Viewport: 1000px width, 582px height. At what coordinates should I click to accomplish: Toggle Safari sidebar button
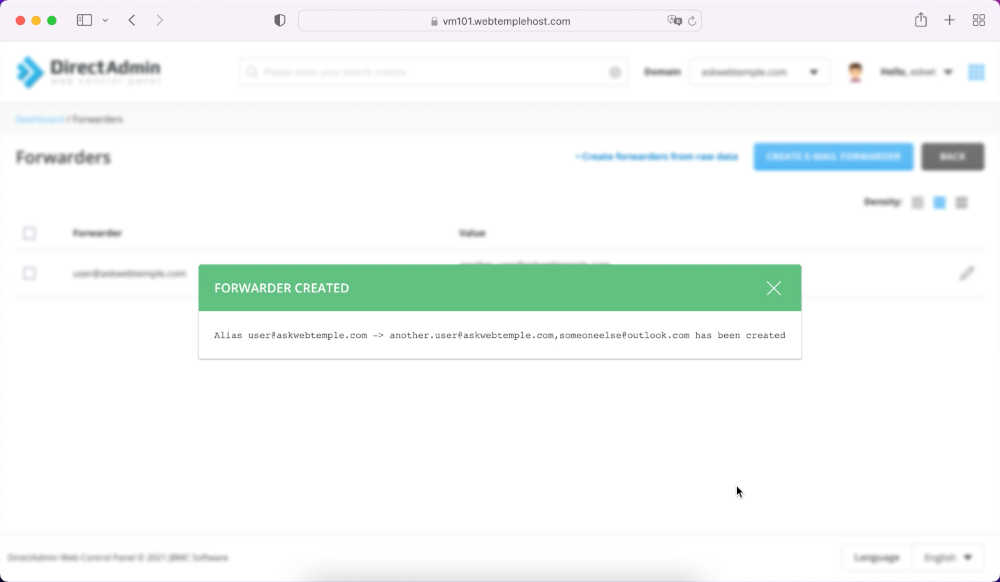(84, 20)
